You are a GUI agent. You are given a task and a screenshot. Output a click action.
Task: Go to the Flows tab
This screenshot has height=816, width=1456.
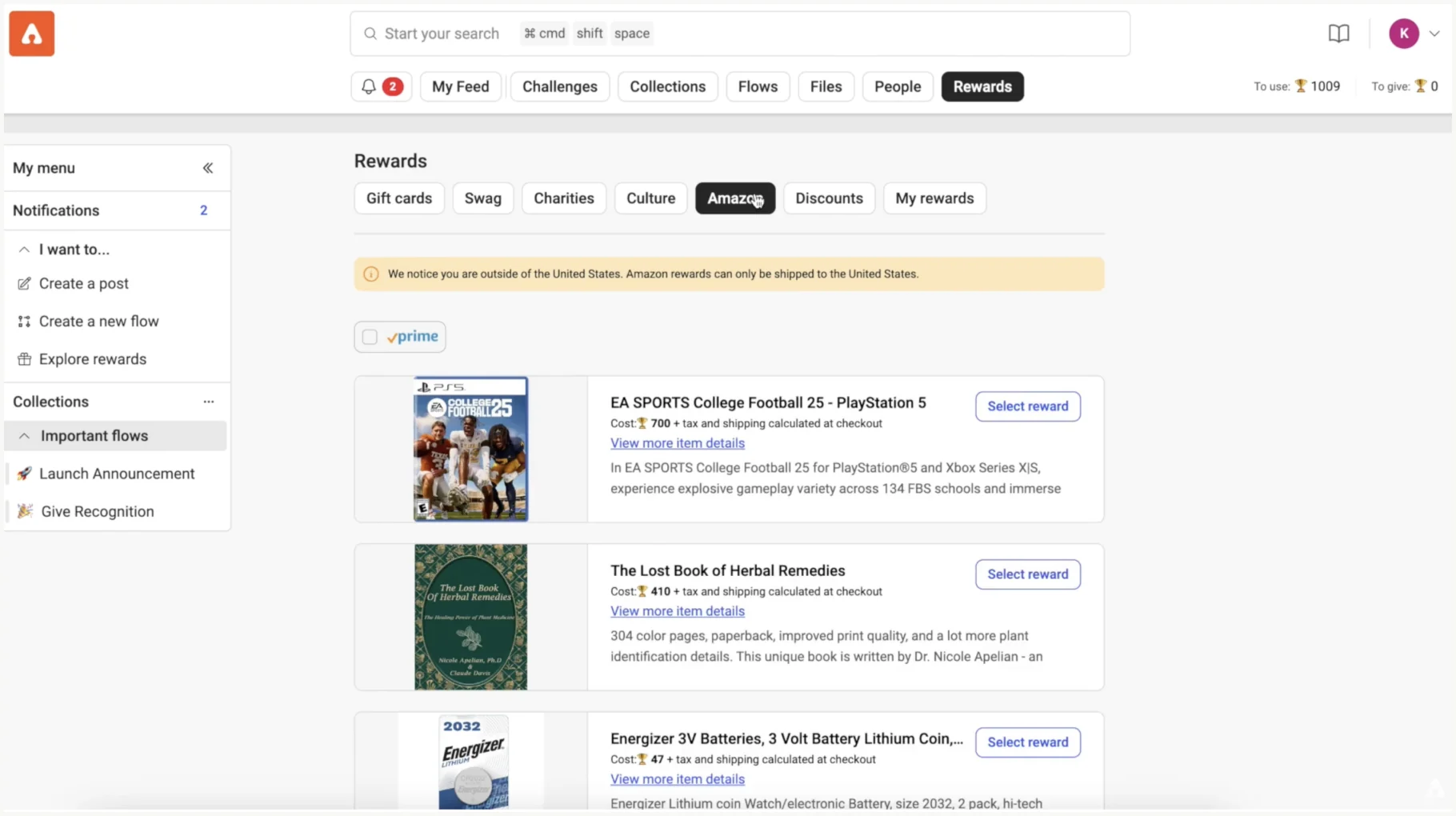coord(758,86)
